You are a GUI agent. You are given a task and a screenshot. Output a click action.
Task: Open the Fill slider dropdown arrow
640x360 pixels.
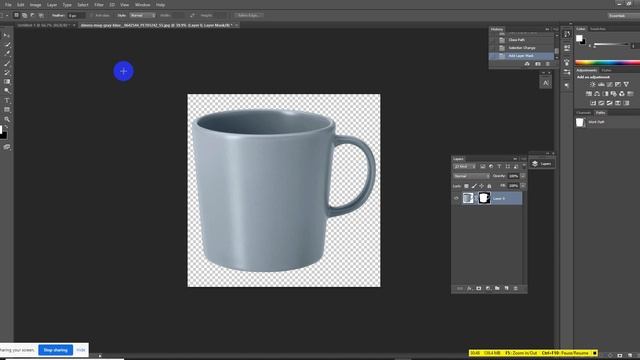point(523,186)
